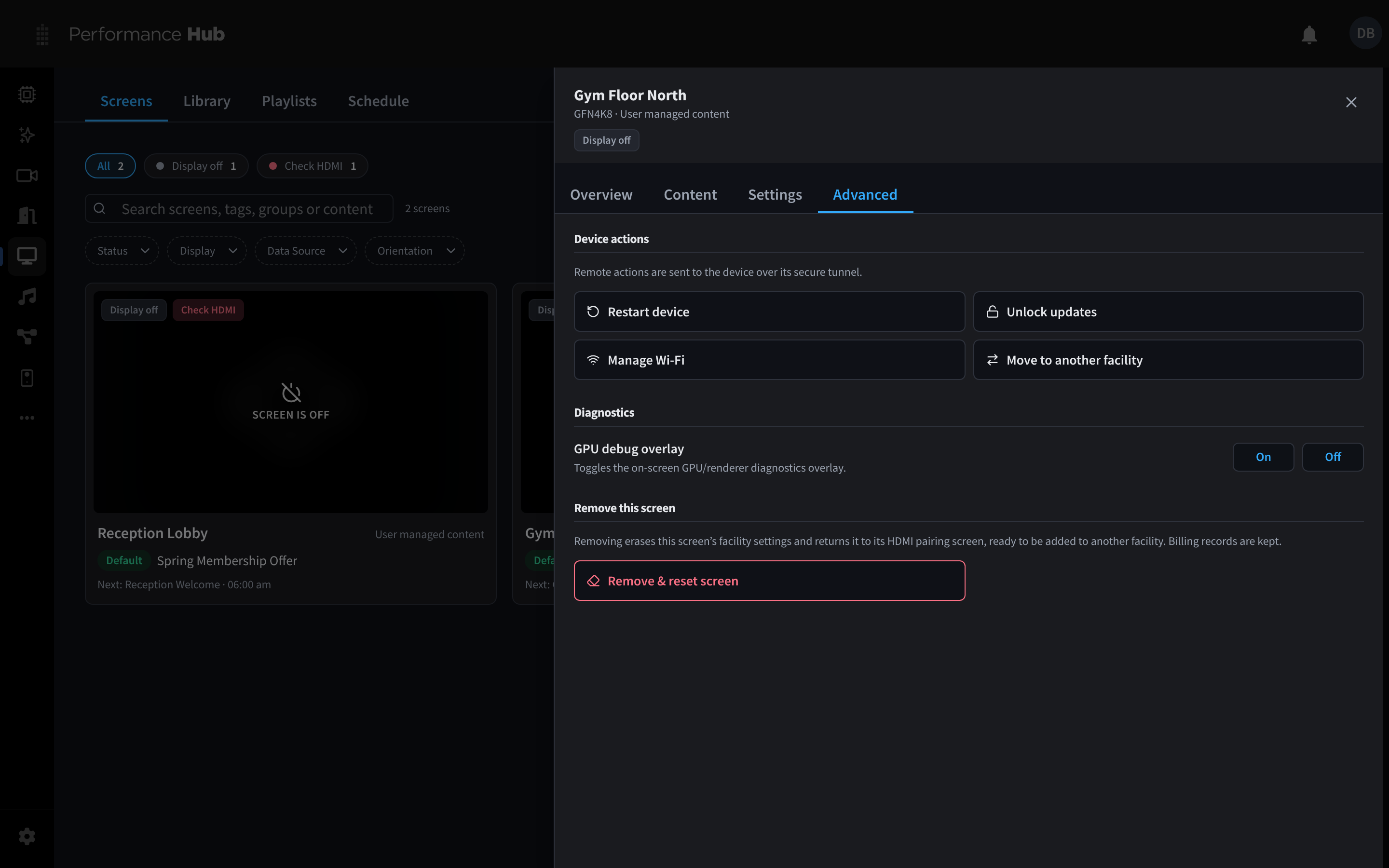Viewport: 1389px width, 868px height.
Task: Filter by Check HDMI 1 chip
Action: click(x=312, y=166)
